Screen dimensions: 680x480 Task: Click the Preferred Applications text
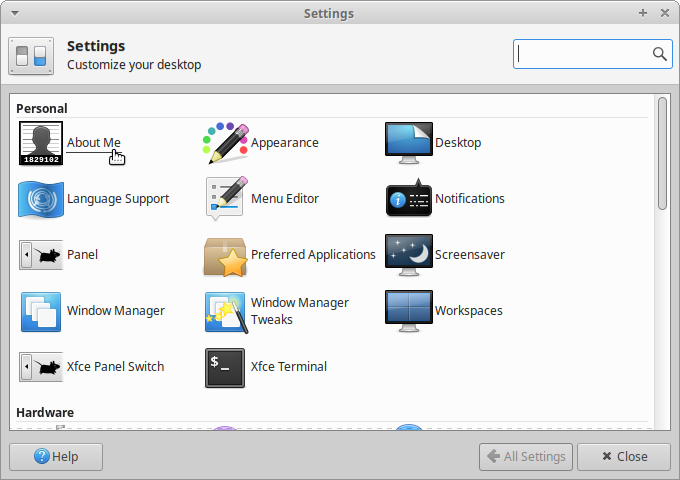(313, 255)
